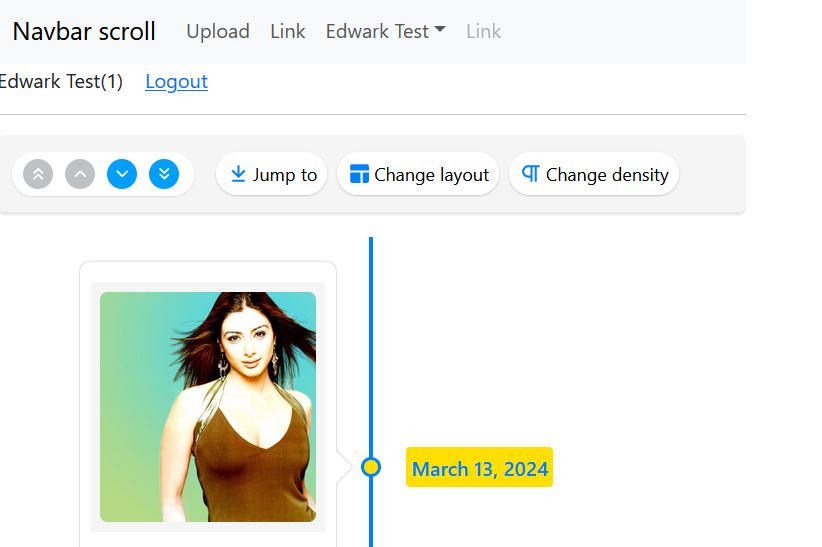
Task: Open the Navbar scroll brand link
Action: pos(84,31)
